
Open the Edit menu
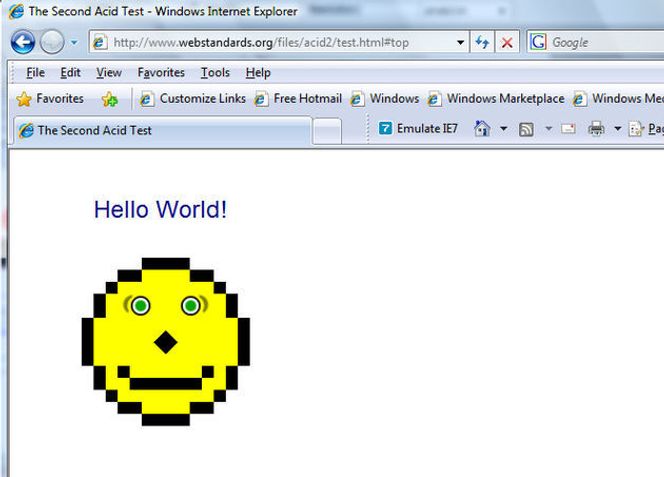click(70, 72)
